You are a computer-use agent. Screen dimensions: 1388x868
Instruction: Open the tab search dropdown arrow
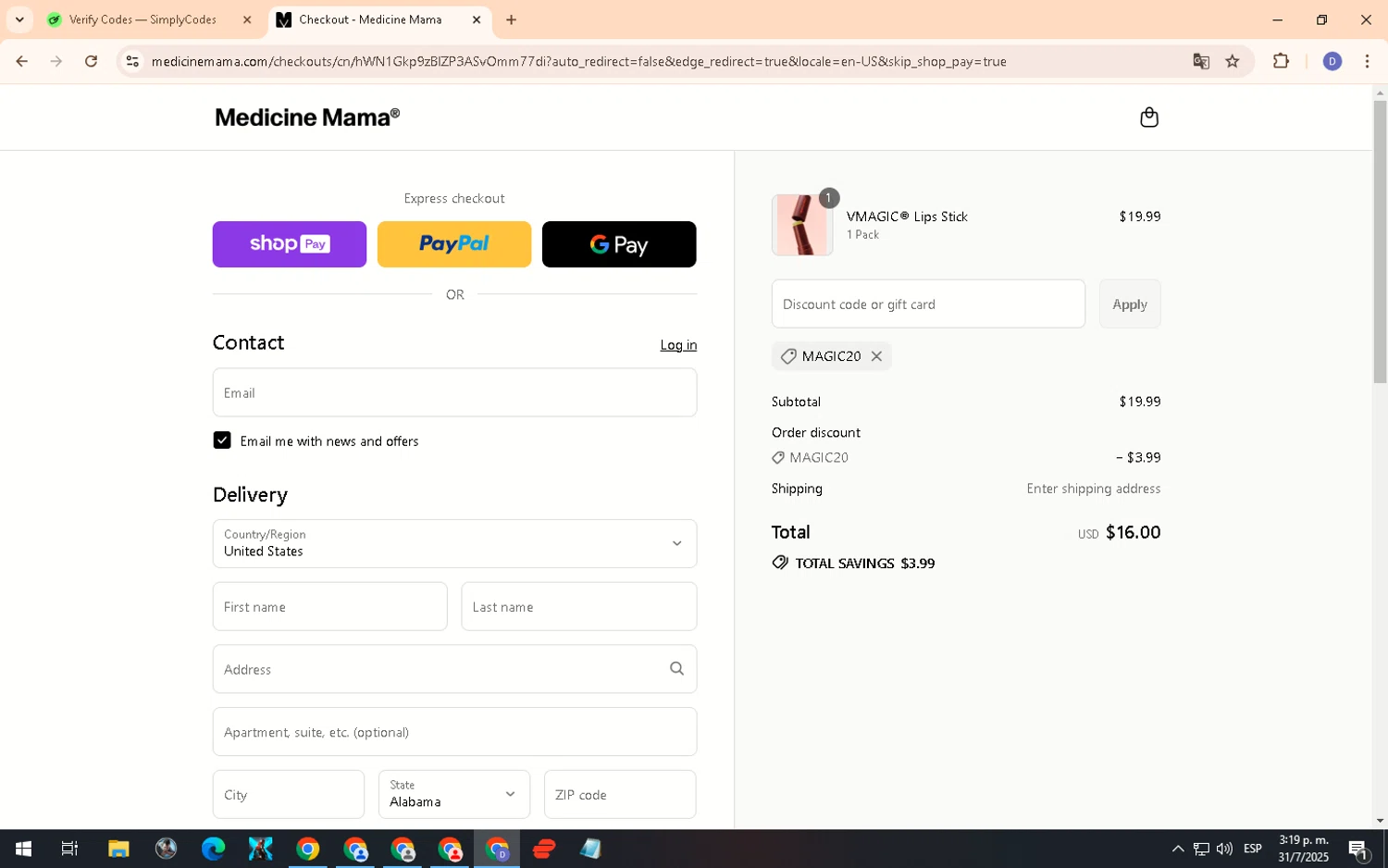tap(19, 19)
